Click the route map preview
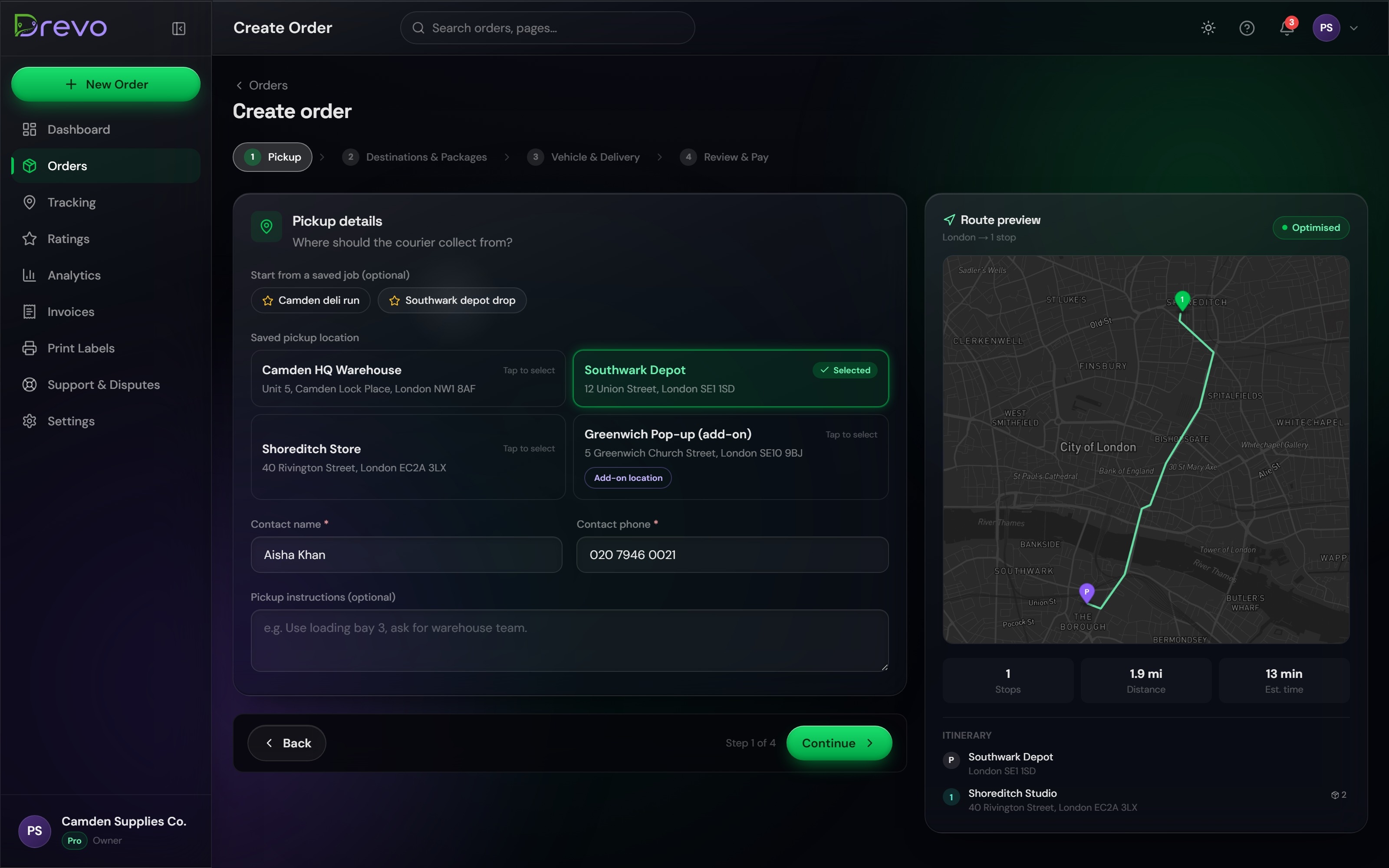This screenshot has width=1389, height=868. (1145, 450)
